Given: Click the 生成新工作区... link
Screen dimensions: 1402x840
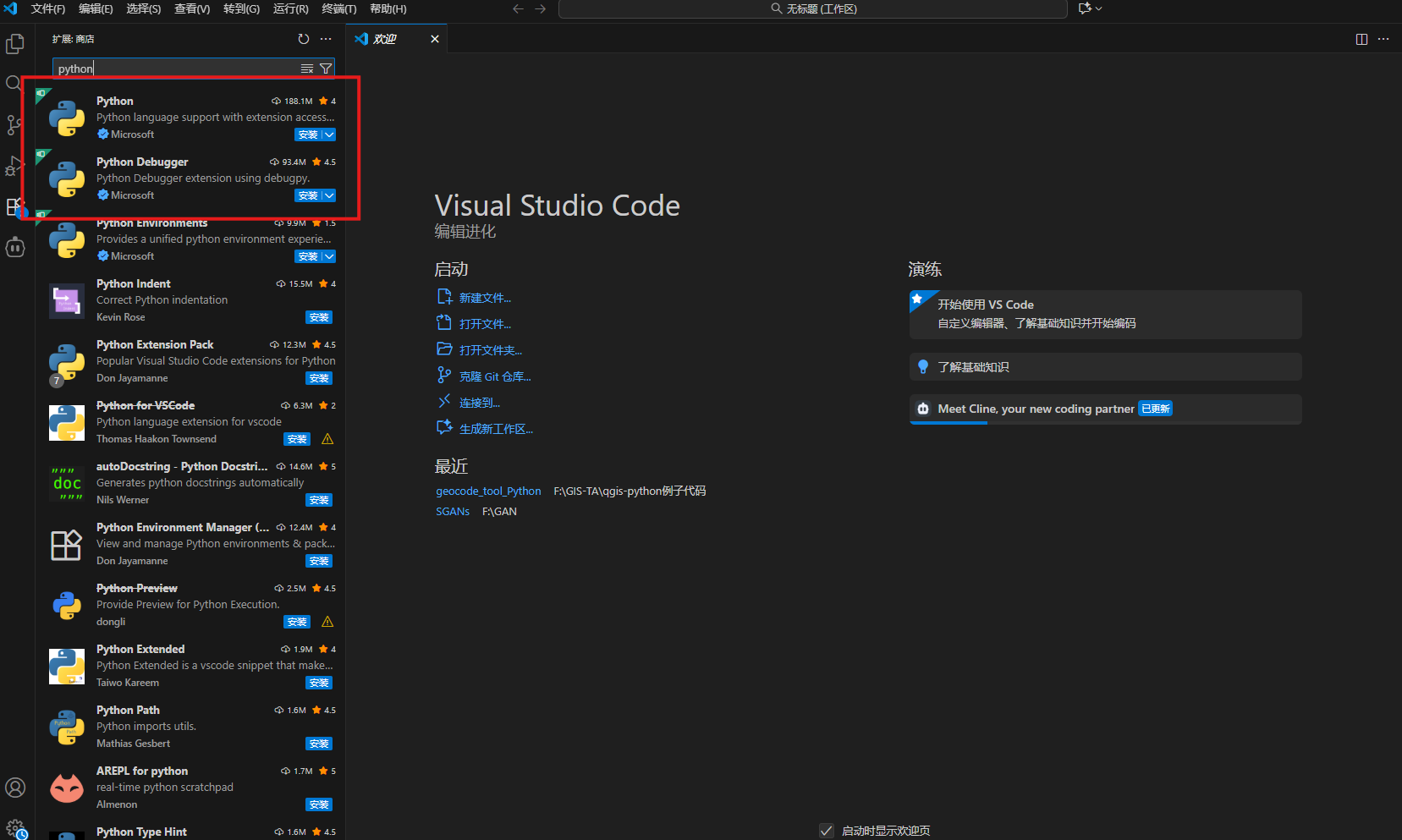Looking at the screenshot, I should (x=496, y=429).
